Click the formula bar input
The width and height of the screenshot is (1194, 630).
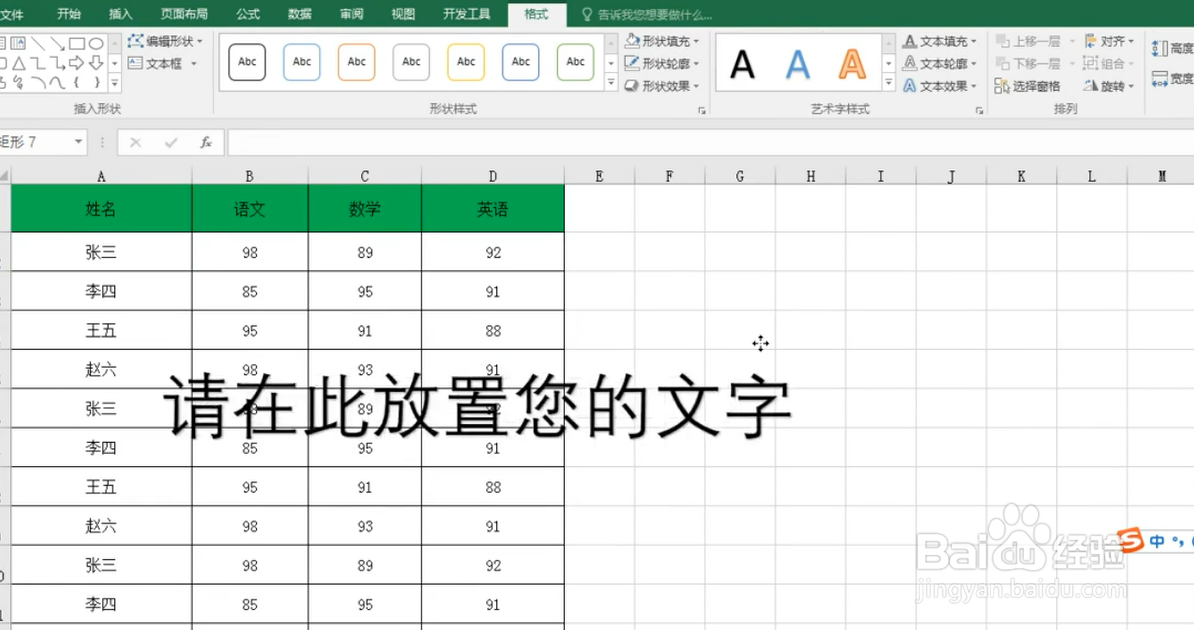point(710,142)
